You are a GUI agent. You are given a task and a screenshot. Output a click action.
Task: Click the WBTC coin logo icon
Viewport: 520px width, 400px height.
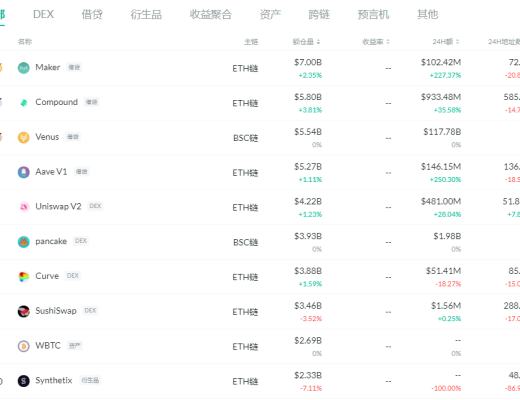click(24, 346)
